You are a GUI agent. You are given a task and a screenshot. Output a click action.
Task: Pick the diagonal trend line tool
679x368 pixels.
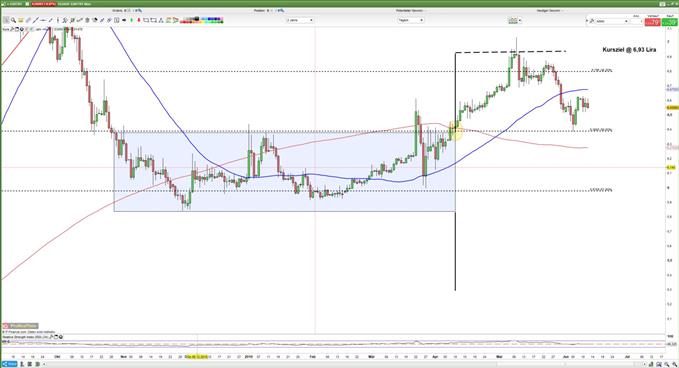point(36,20)
